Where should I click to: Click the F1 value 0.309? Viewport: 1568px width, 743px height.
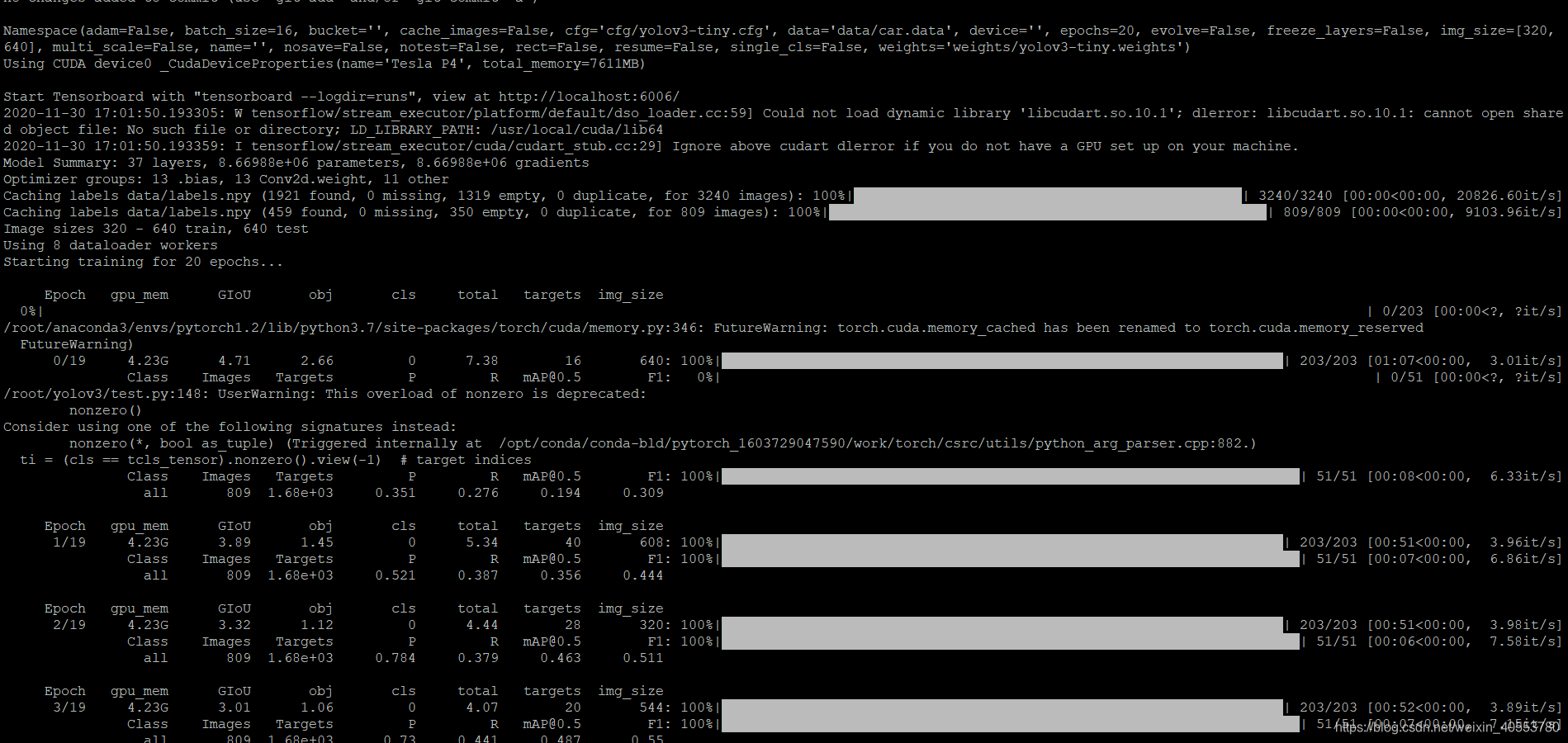(643, 493)
